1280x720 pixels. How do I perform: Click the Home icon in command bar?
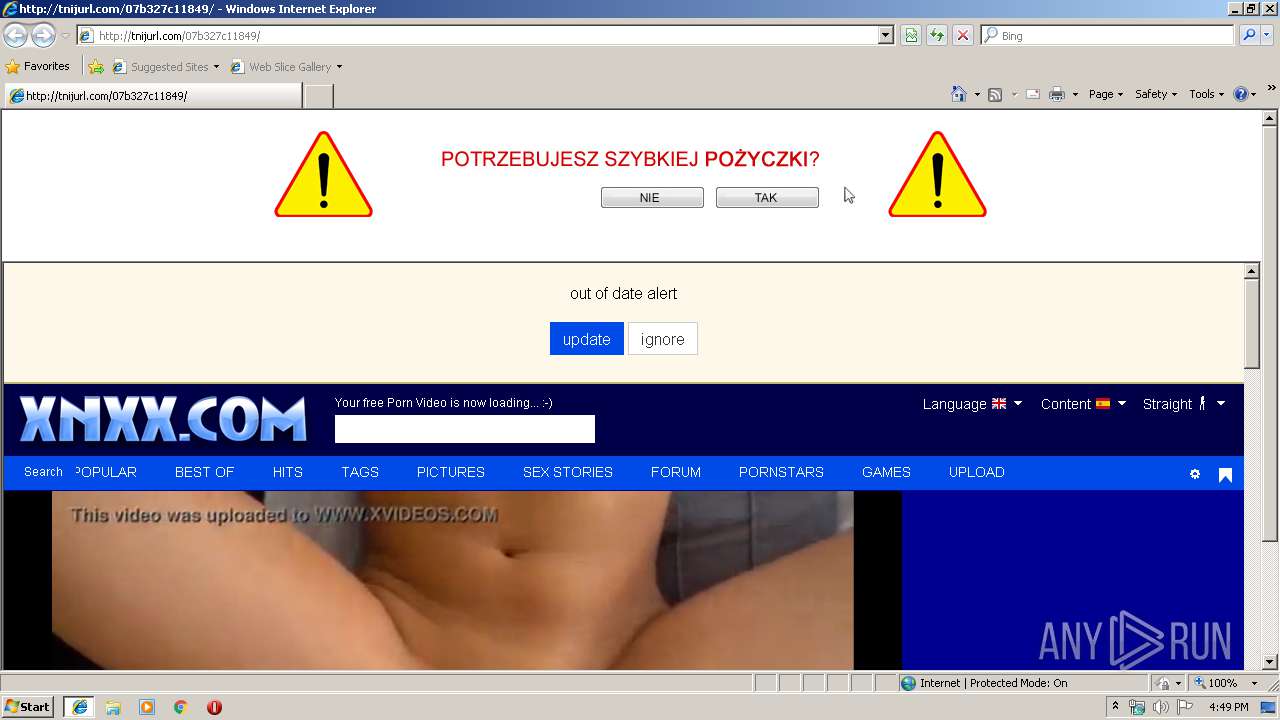click(x=958, y=94)
